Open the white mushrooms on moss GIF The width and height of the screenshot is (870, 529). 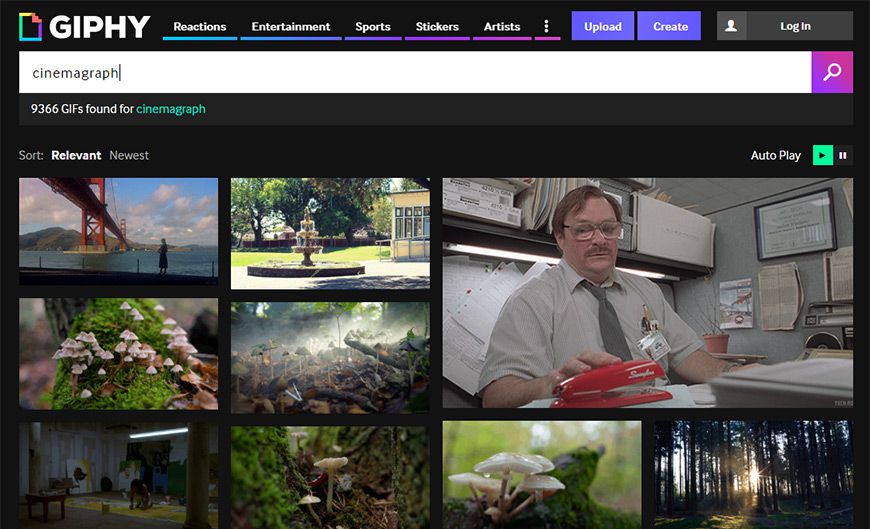[x=118, y=354]
